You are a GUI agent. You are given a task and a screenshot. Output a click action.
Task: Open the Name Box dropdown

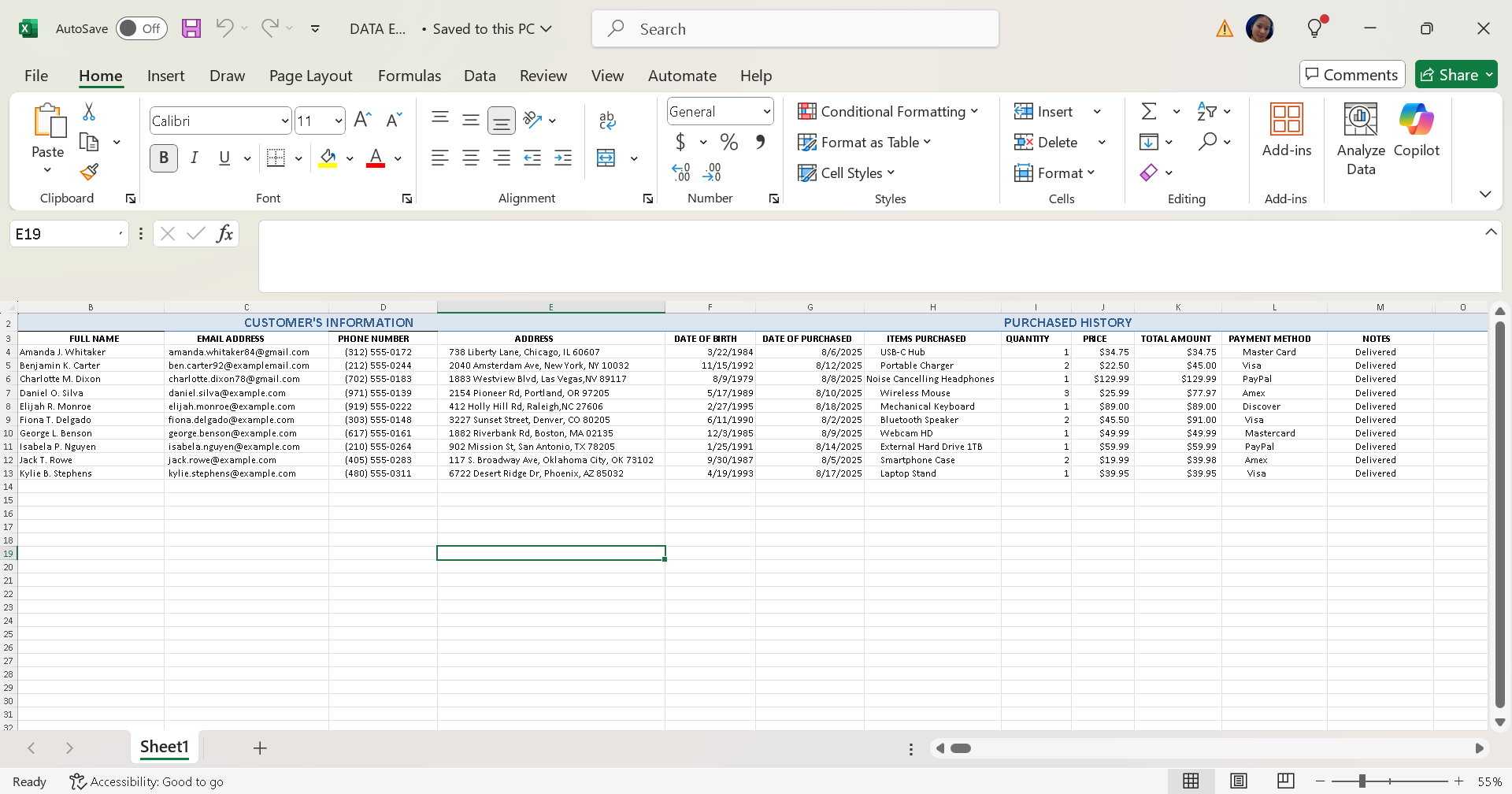[120, 234]
